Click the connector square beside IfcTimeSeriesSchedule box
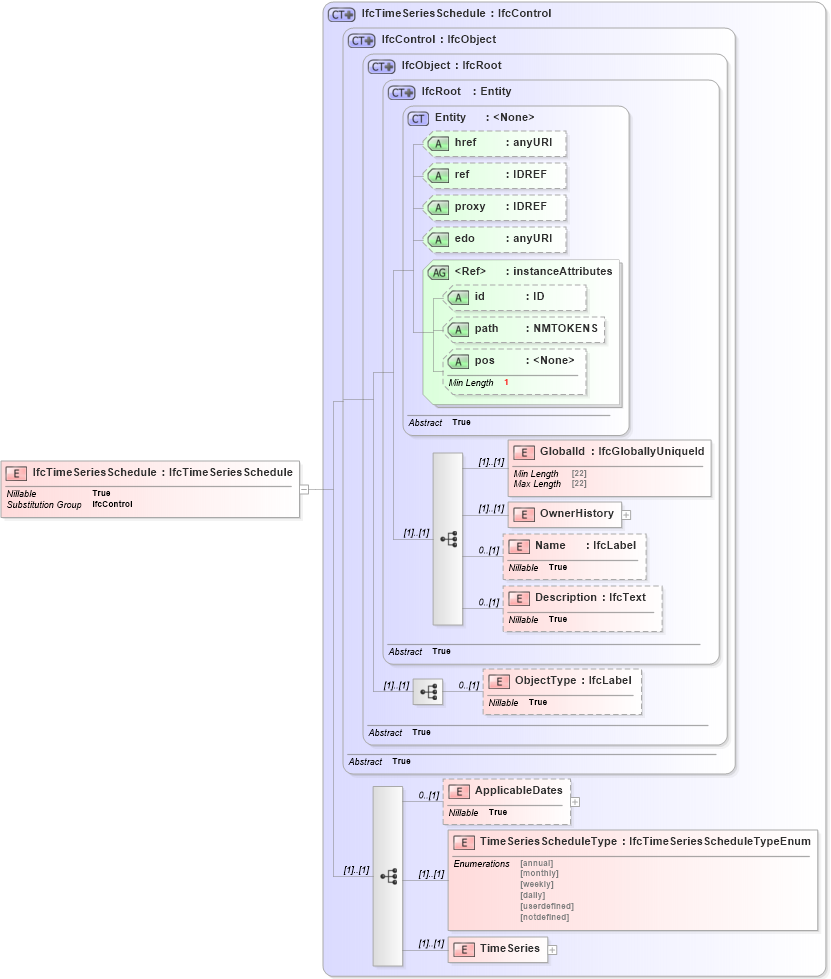 point(306,489)
